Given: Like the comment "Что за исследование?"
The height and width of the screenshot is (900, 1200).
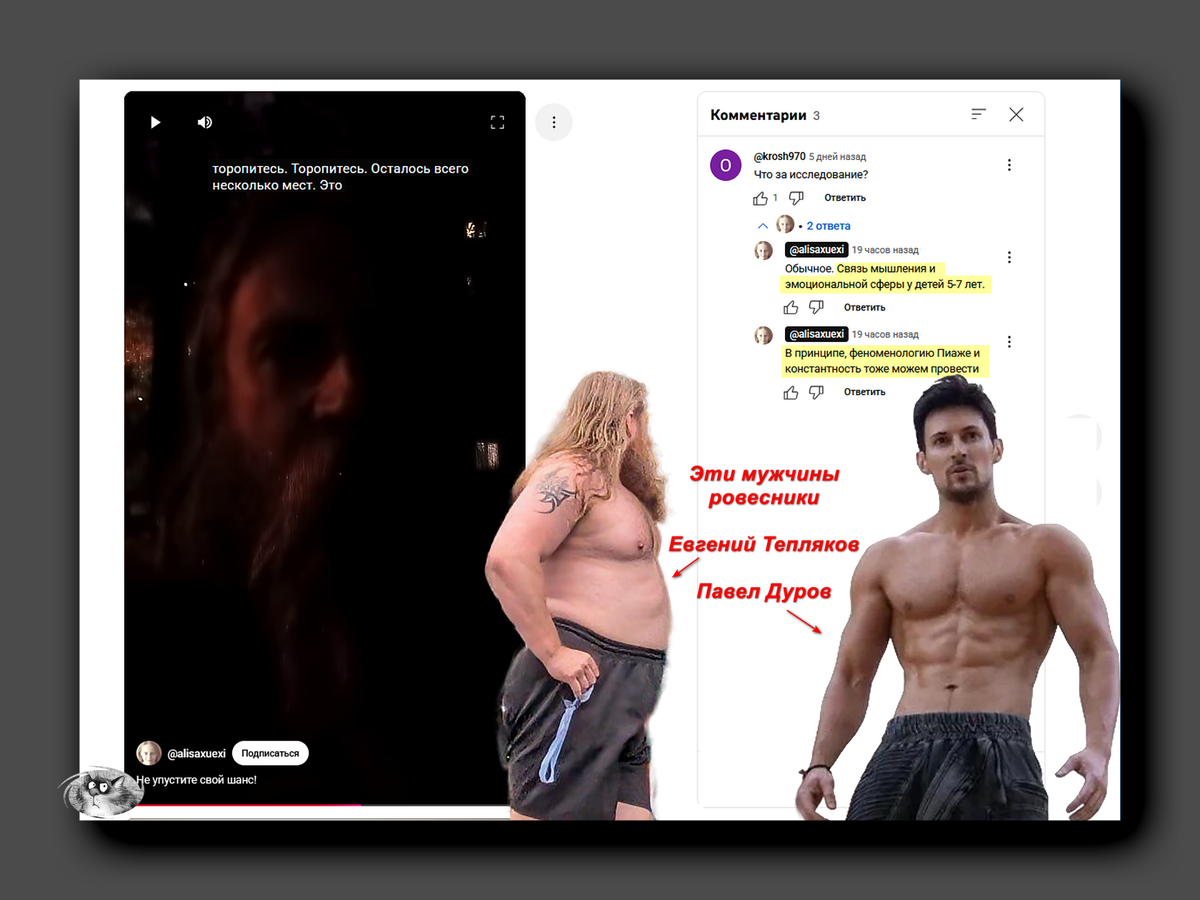Looking at the screenshot, I should coord(761,198).
